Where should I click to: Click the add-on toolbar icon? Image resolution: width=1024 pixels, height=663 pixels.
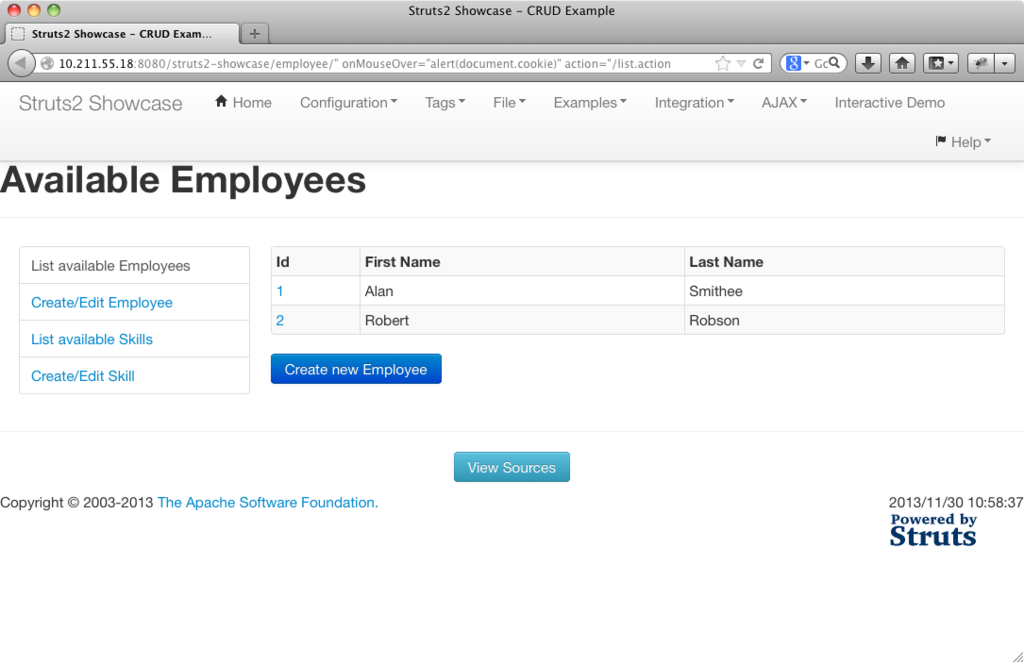[x=980, y=63]
